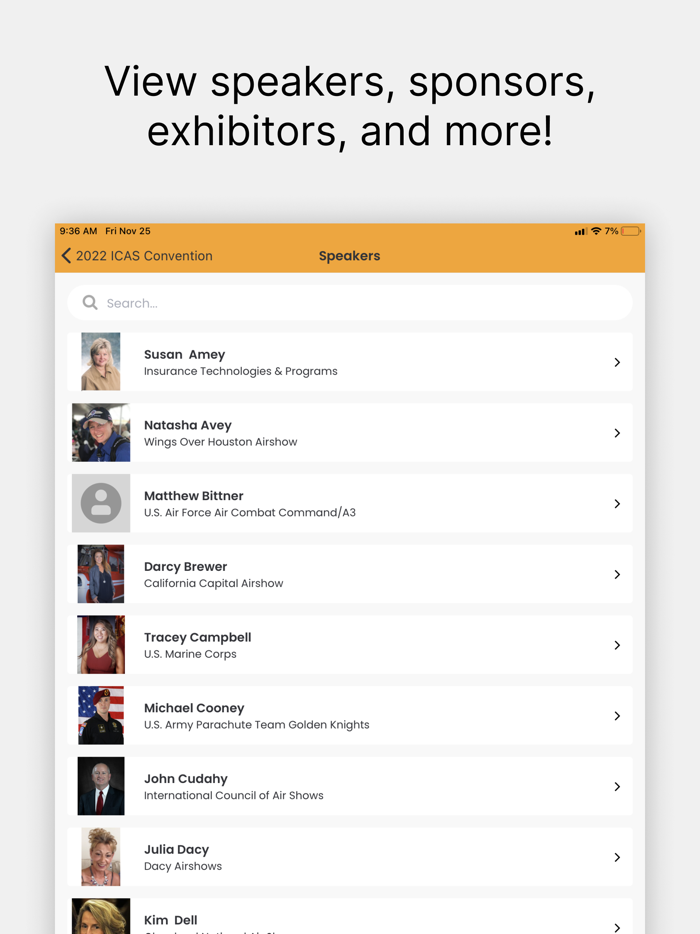Open chevron for Matthew Bittner row
This screenshot has width=700, height=934.
617,504
